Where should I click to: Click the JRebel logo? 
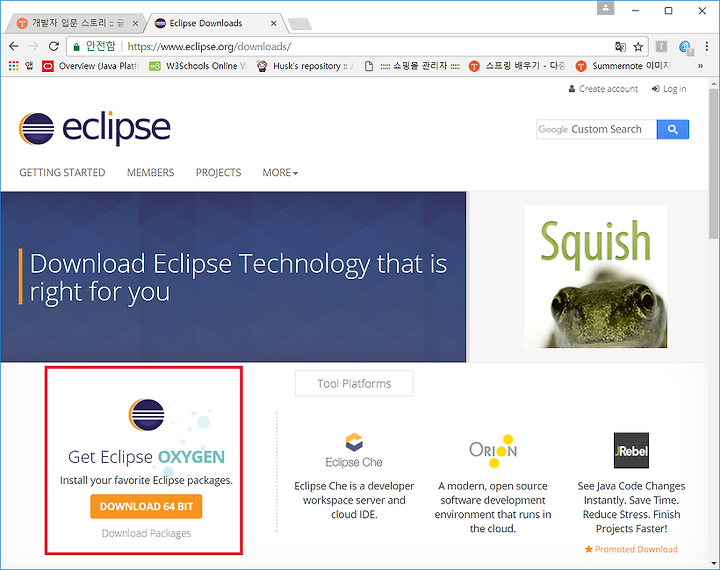tap(631, 450)
